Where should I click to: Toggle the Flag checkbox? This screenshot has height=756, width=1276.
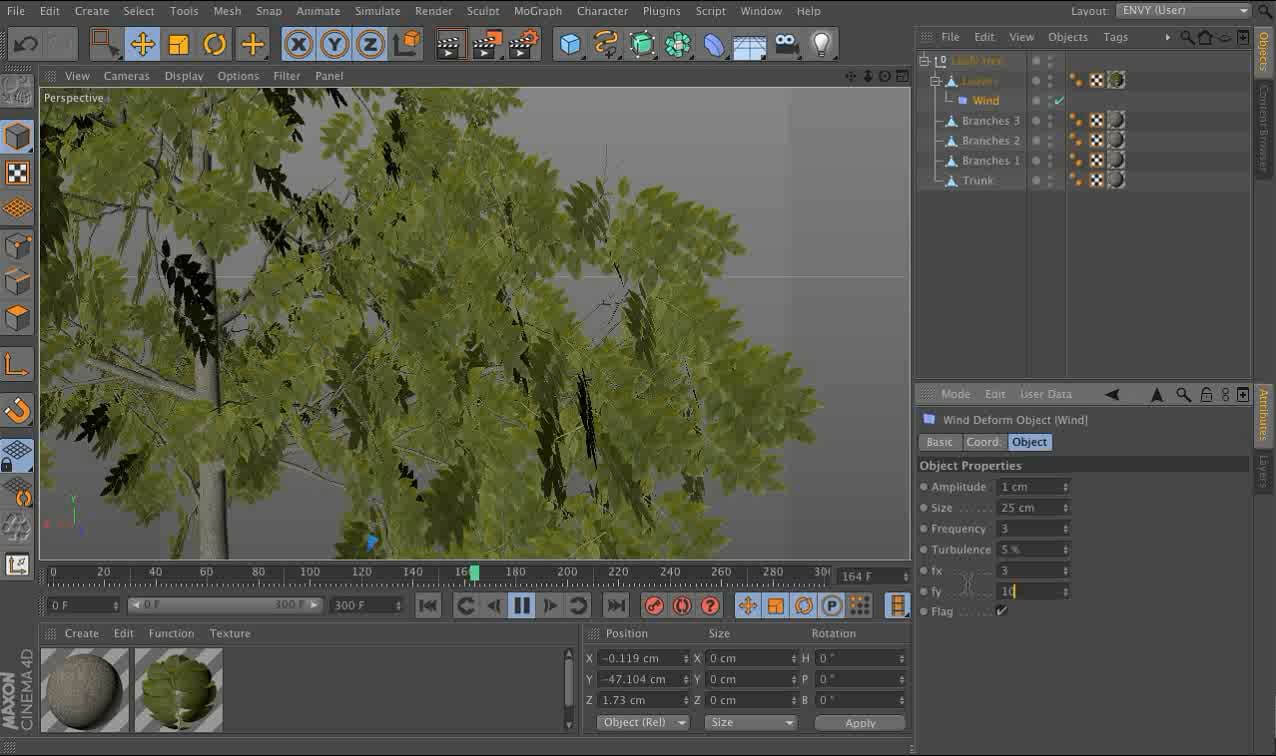tap(1001, 611)
